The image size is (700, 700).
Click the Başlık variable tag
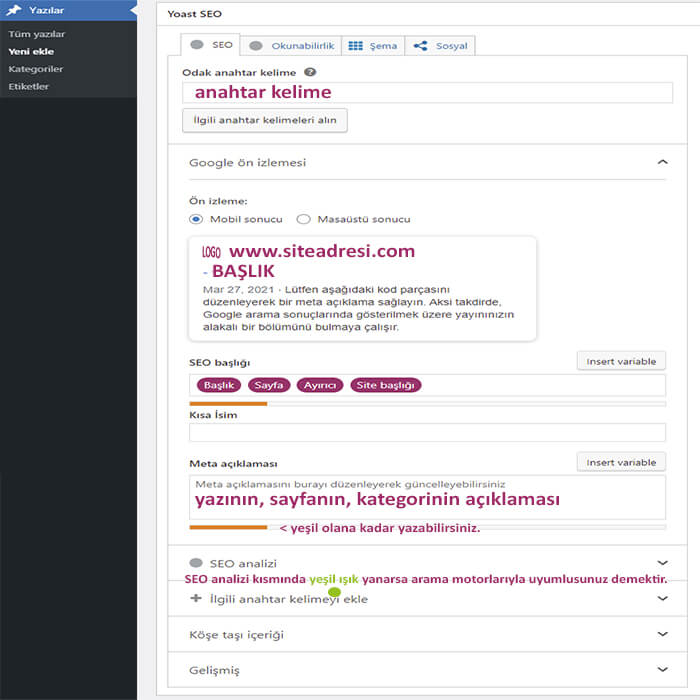click(219, 385)
